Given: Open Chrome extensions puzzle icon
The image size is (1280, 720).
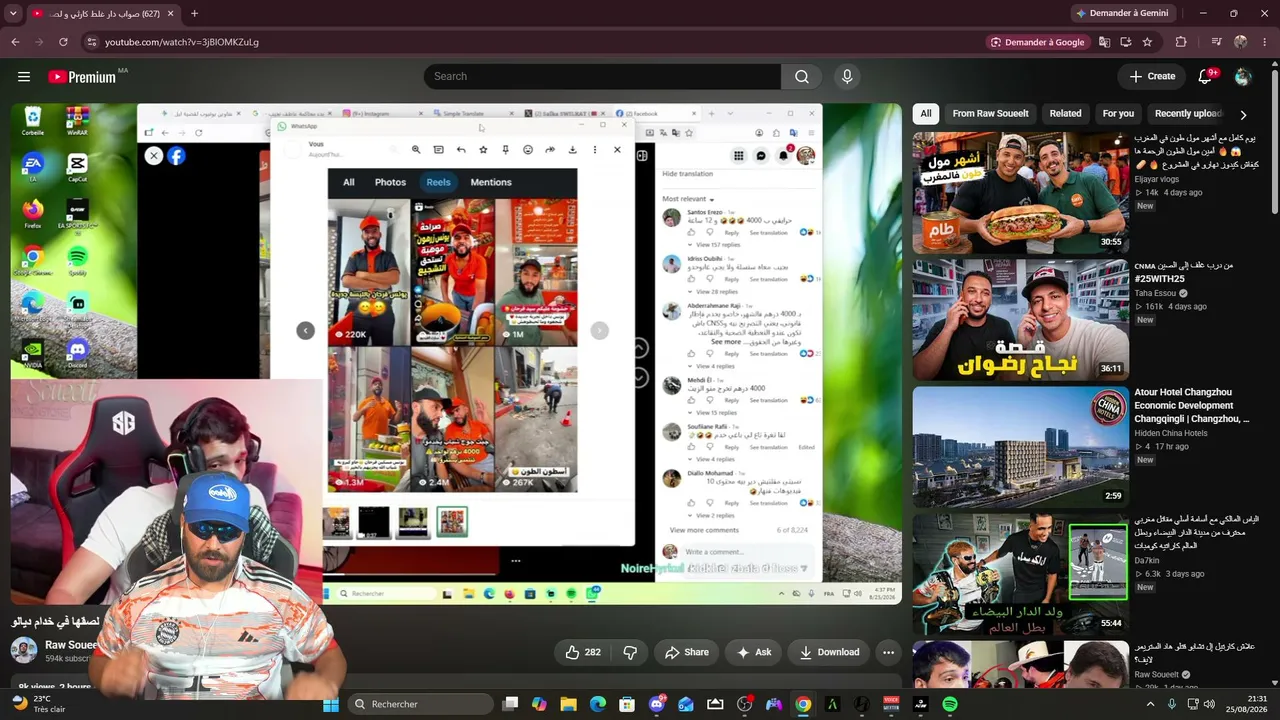Looking at the screenshot, I should click(x=1181, y=42).
